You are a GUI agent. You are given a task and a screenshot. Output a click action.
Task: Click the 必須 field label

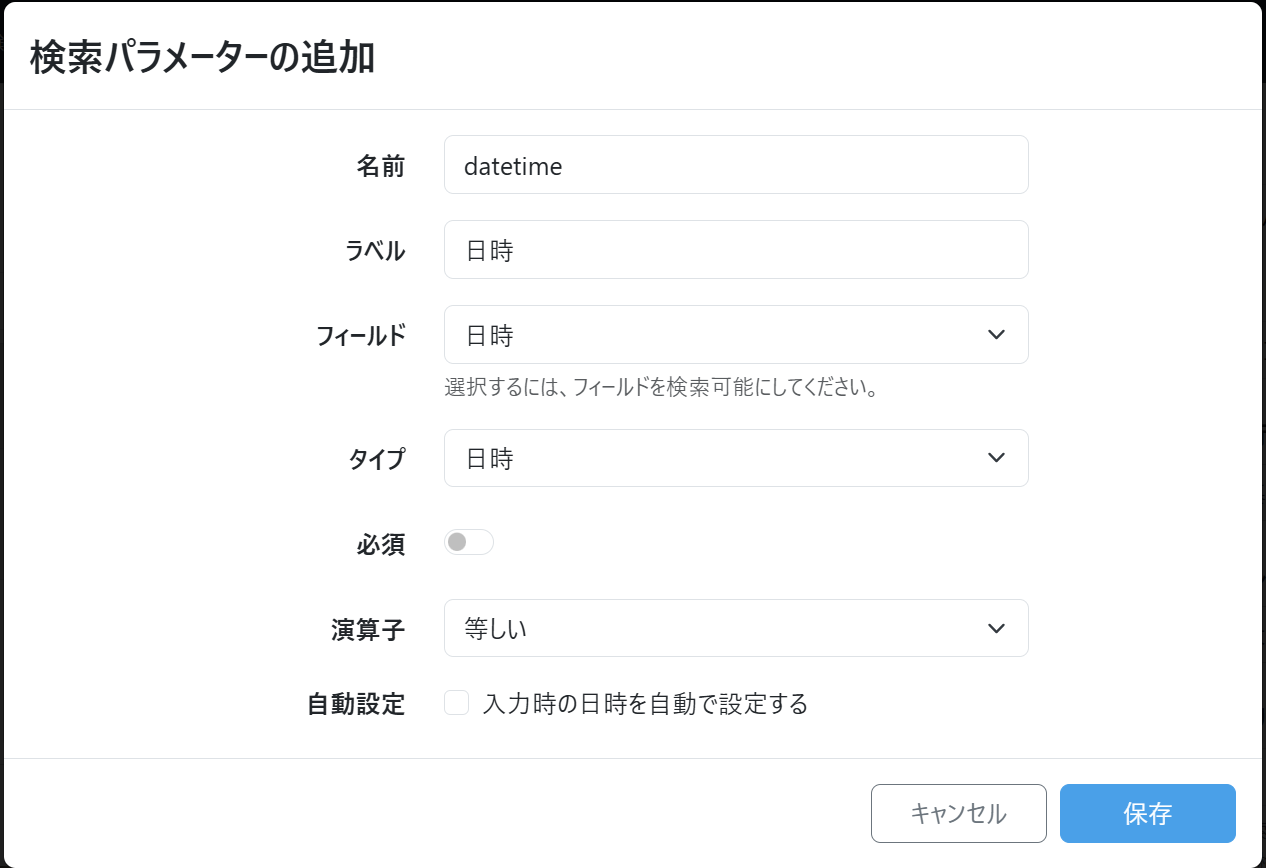(x=380, y=545)
